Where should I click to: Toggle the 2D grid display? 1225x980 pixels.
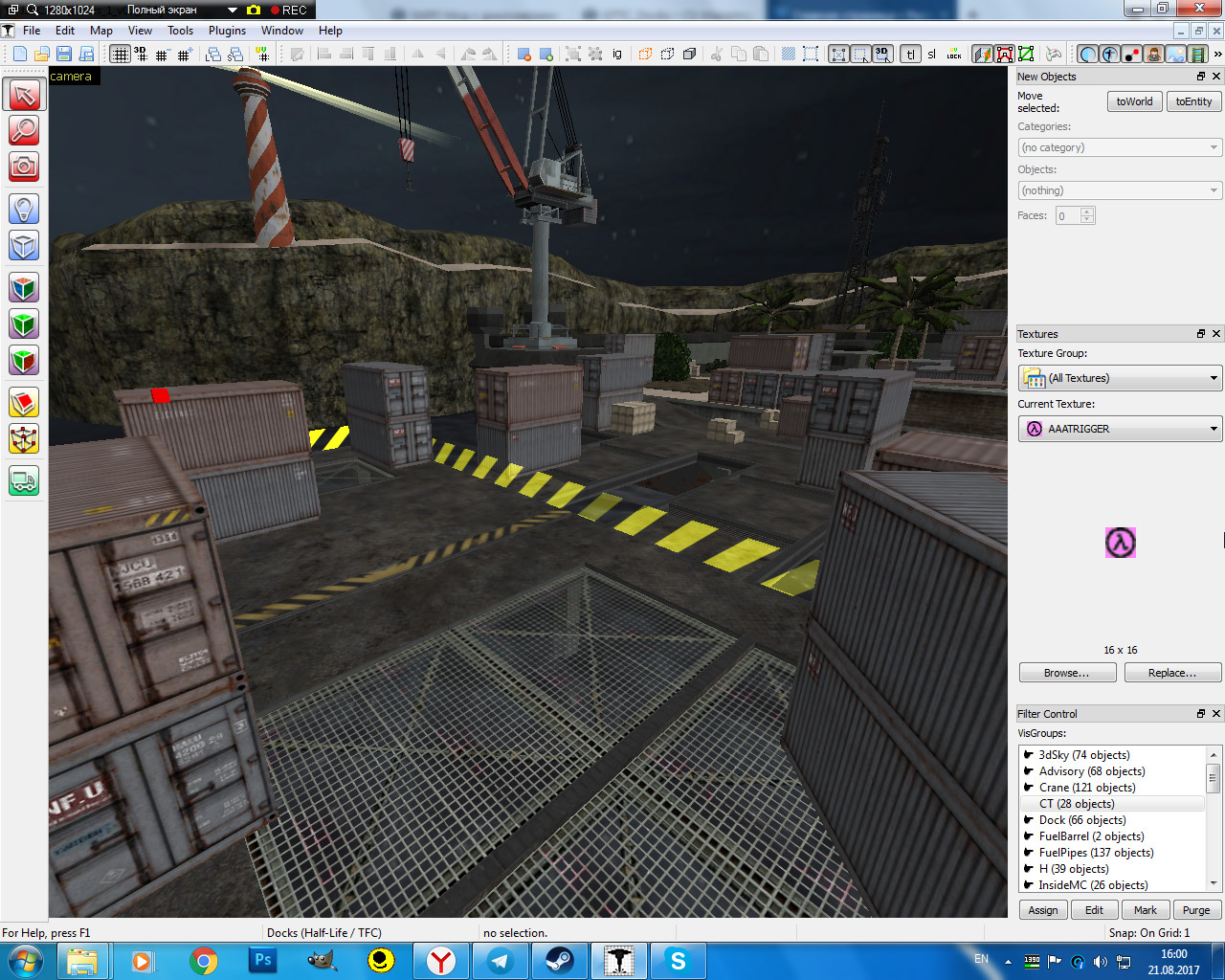[x=119, y=54]
